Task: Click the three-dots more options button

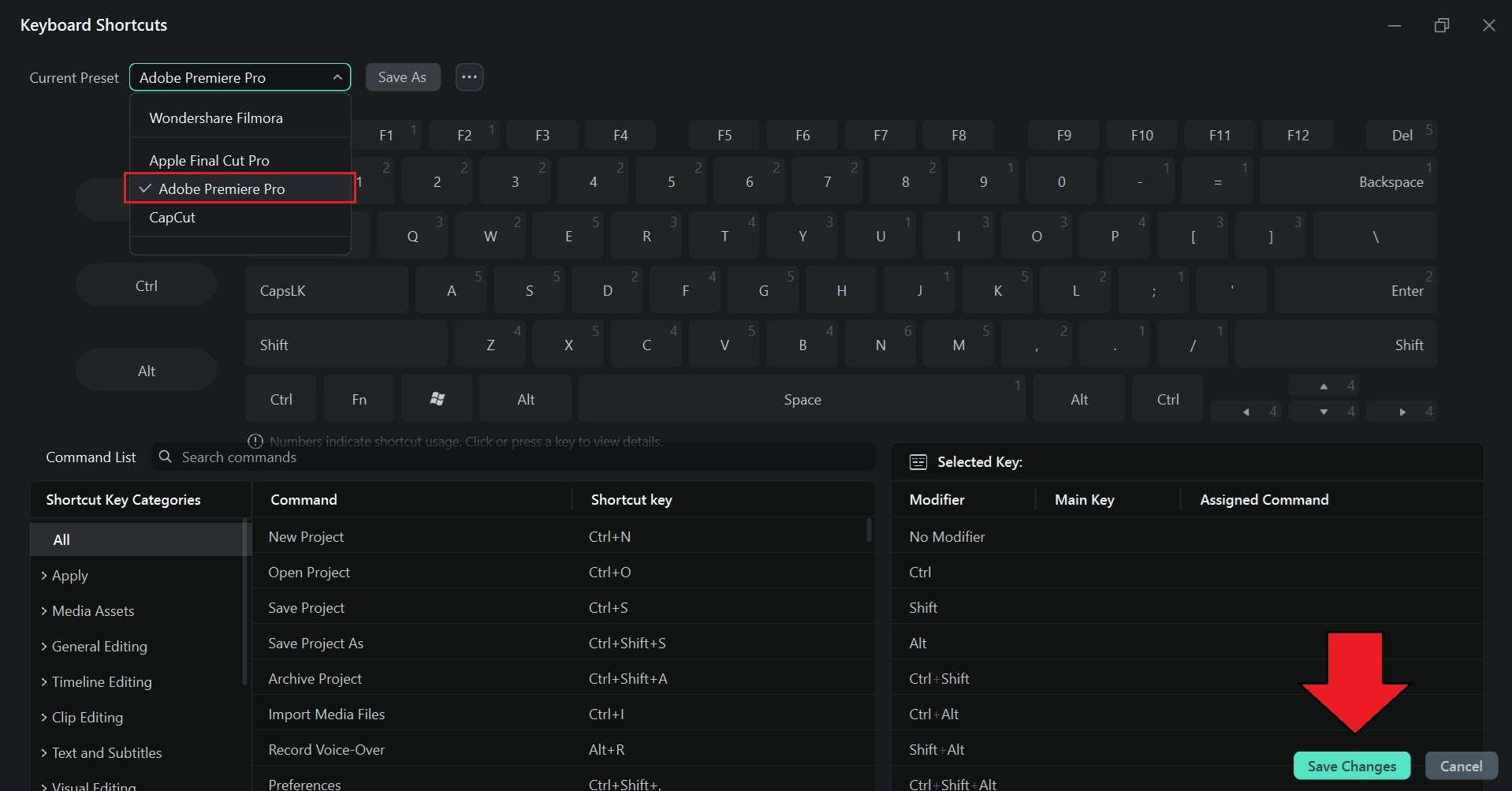Action: coord(469,77)
